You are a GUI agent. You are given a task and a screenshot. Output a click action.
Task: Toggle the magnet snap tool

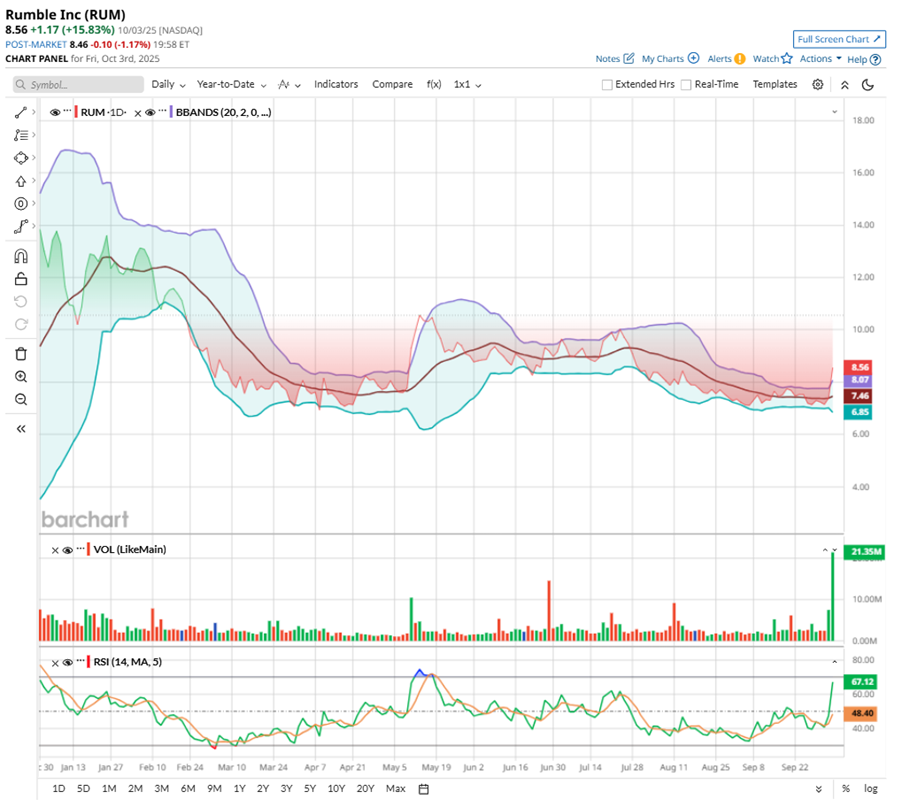tap(21, 256)
